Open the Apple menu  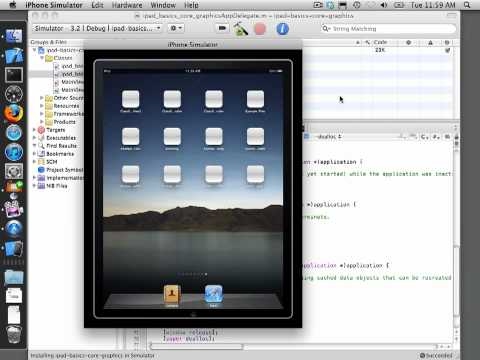12,5
